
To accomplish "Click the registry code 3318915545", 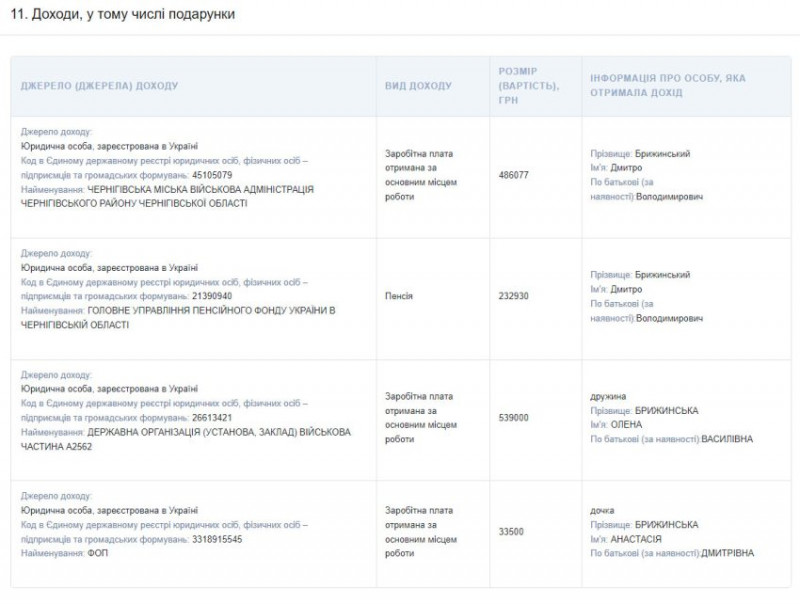I will (216, 539).
